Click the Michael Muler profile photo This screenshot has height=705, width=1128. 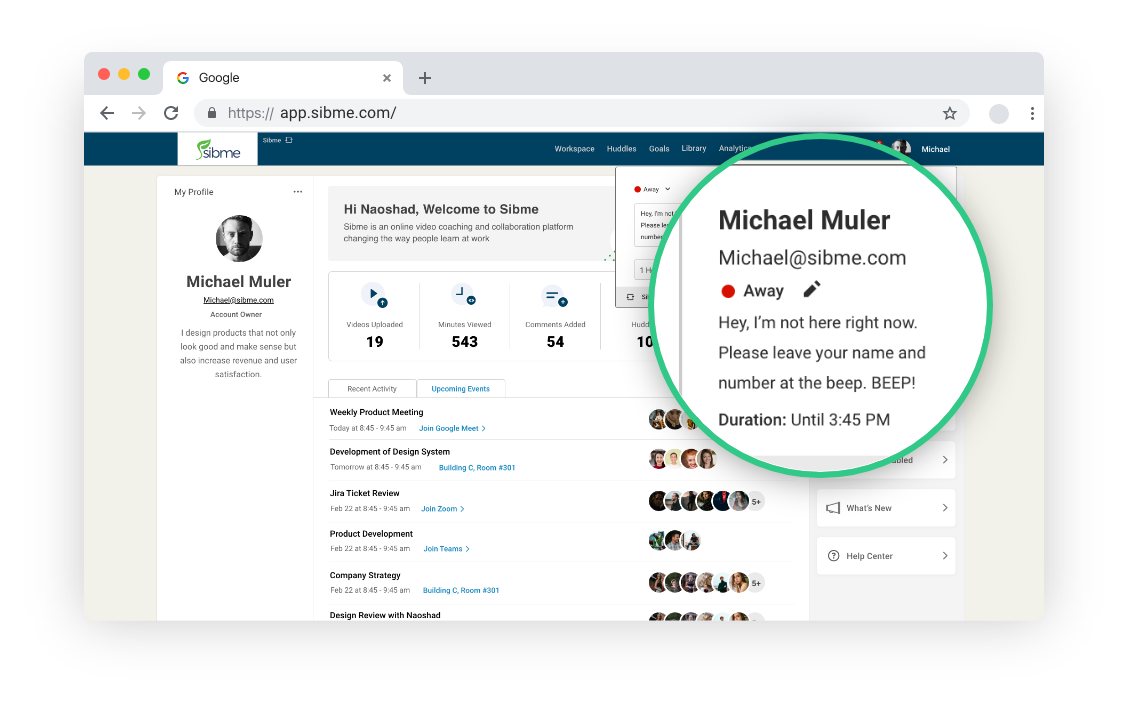(239, 238)
